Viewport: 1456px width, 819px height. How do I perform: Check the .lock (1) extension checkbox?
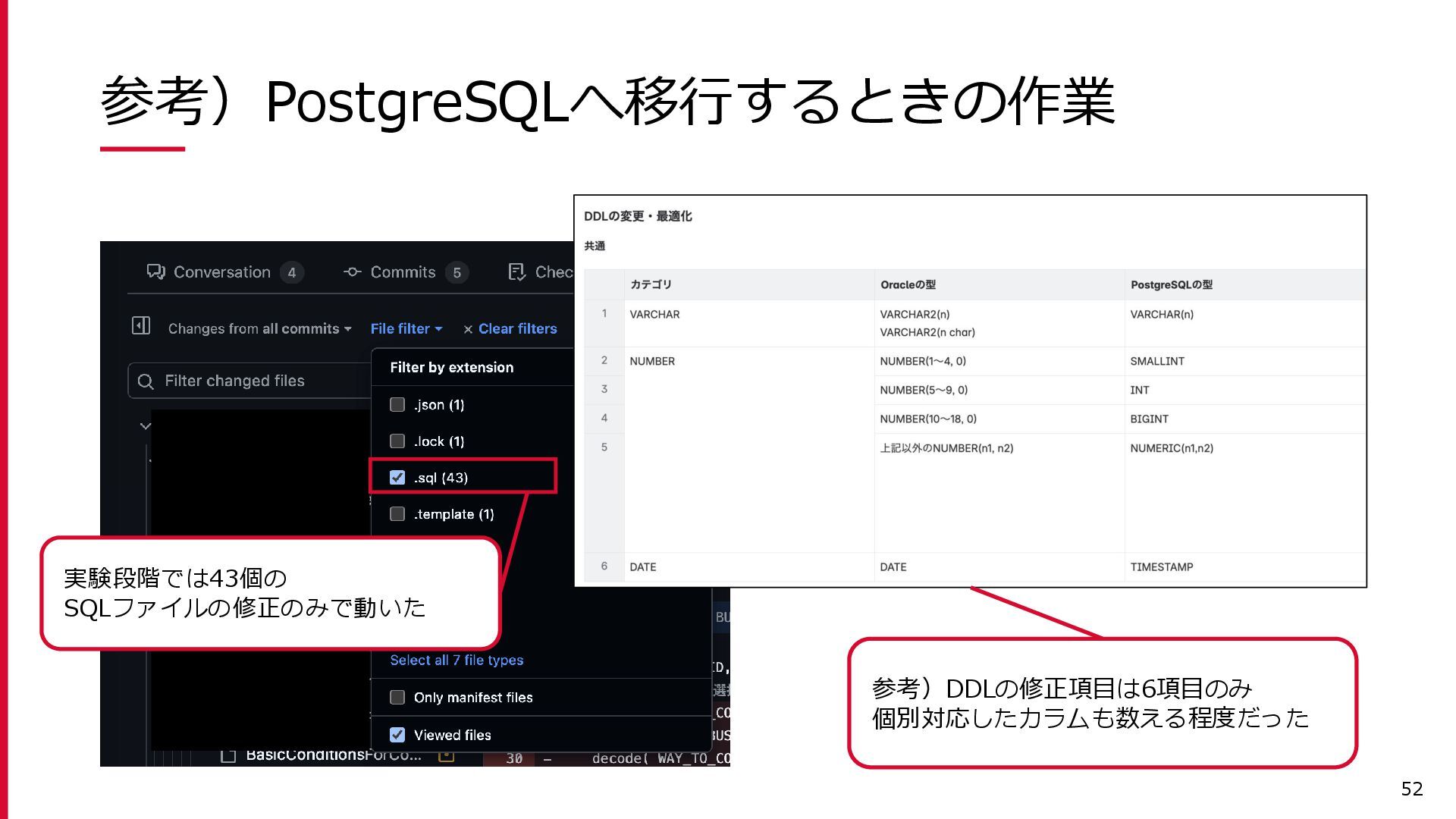point(397,441)
